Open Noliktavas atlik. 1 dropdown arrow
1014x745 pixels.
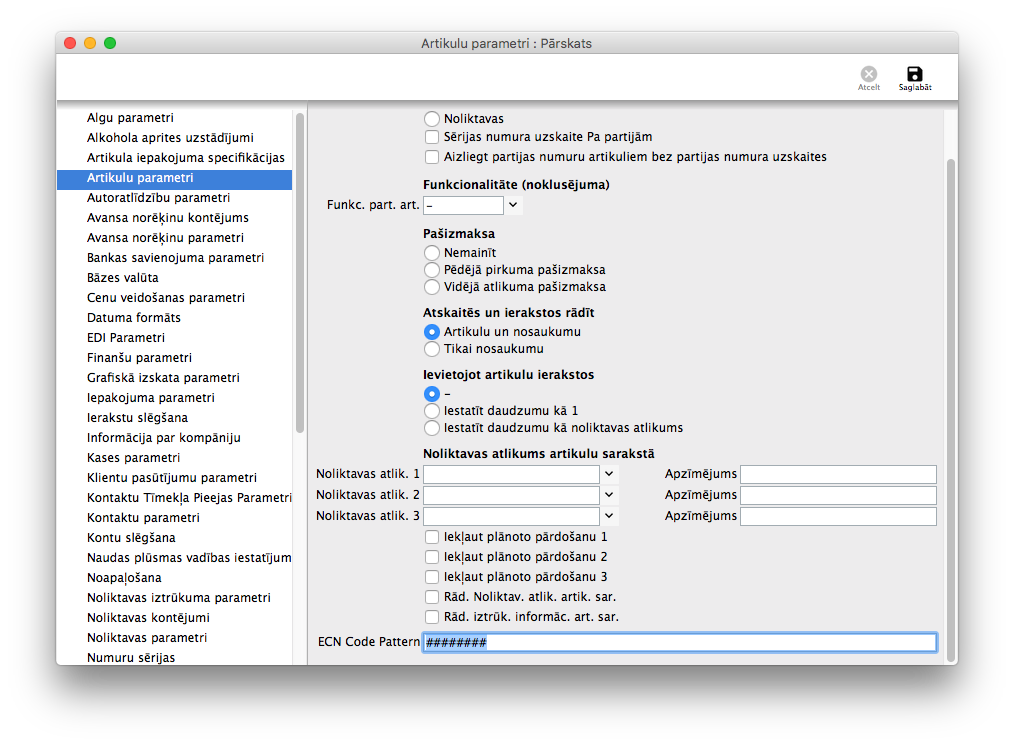tap(609, 474)
